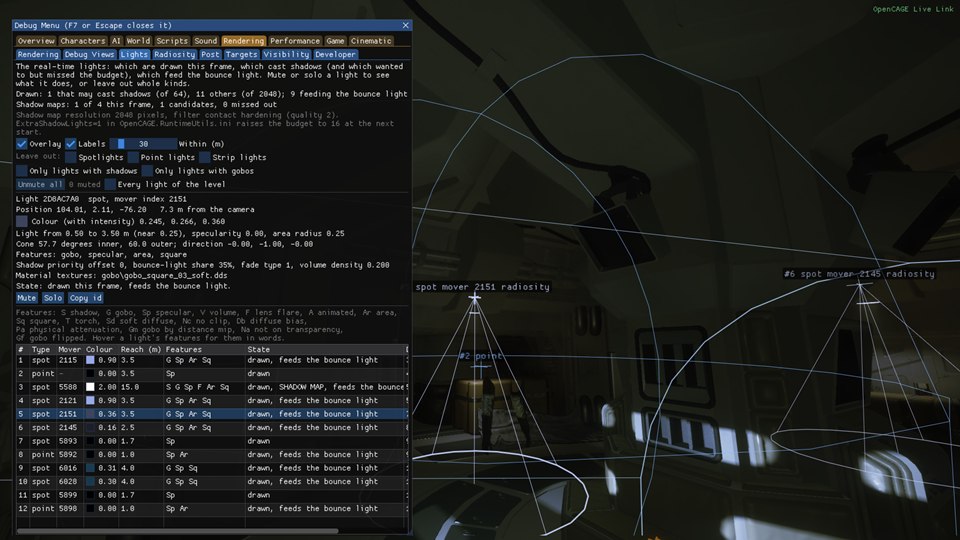
Task: Open the Performance tab
Action: point(294,41)
